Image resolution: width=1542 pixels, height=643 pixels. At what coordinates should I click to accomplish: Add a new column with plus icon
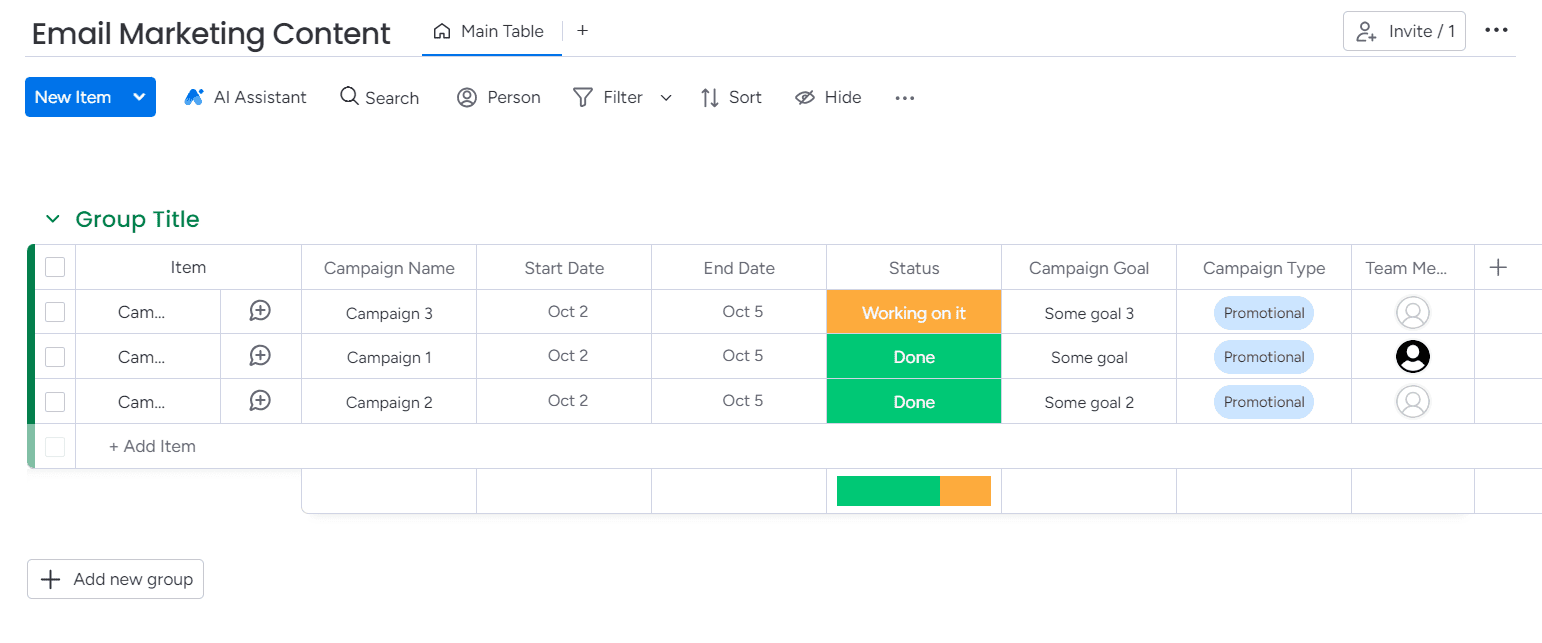click(x=1498, y=267)
